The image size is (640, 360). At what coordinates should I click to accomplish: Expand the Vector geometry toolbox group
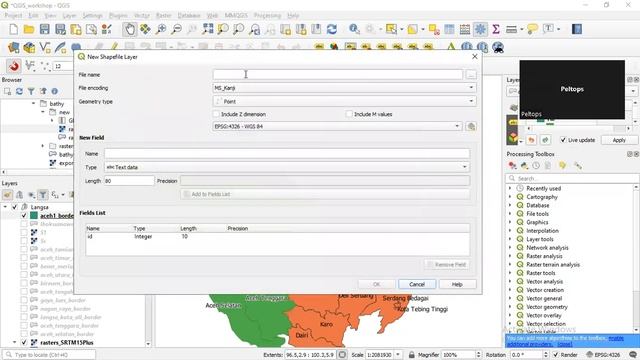point(510,307)
